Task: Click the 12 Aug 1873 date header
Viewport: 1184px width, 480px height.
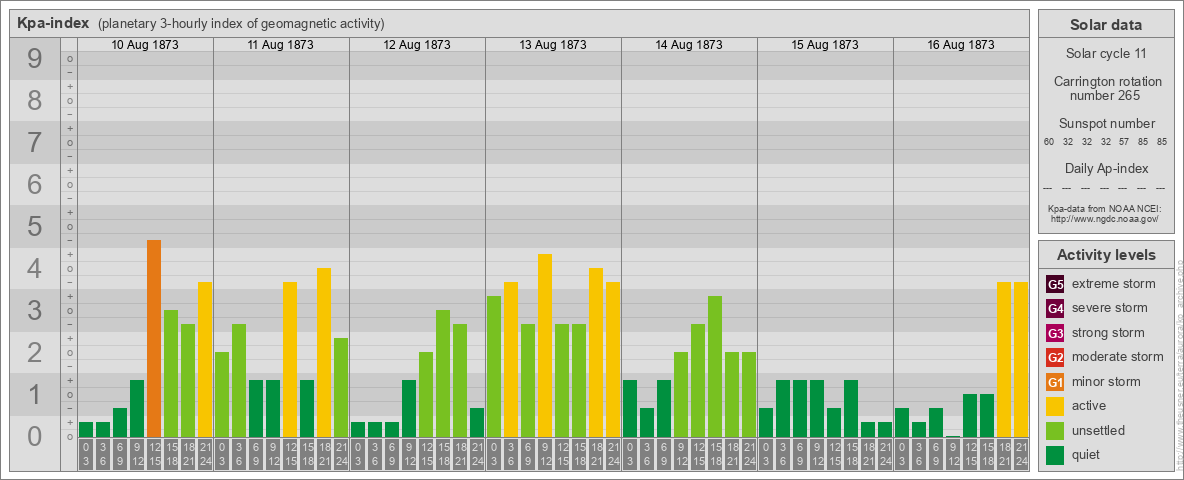Action: (417, 45)
